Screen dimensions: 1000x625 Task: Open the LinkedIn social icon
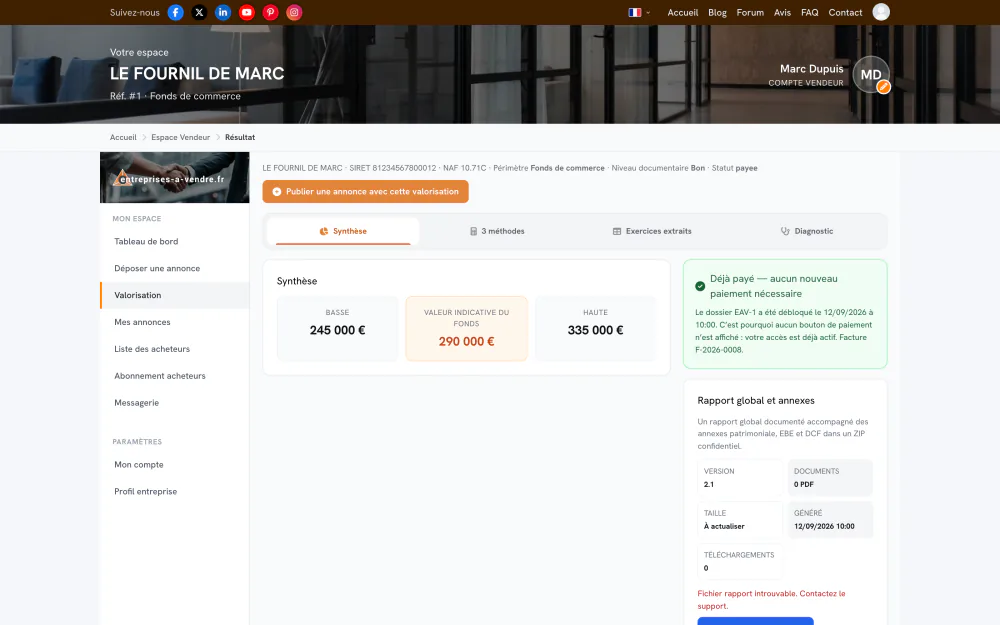pyautogui.click(x=223, y=12)
